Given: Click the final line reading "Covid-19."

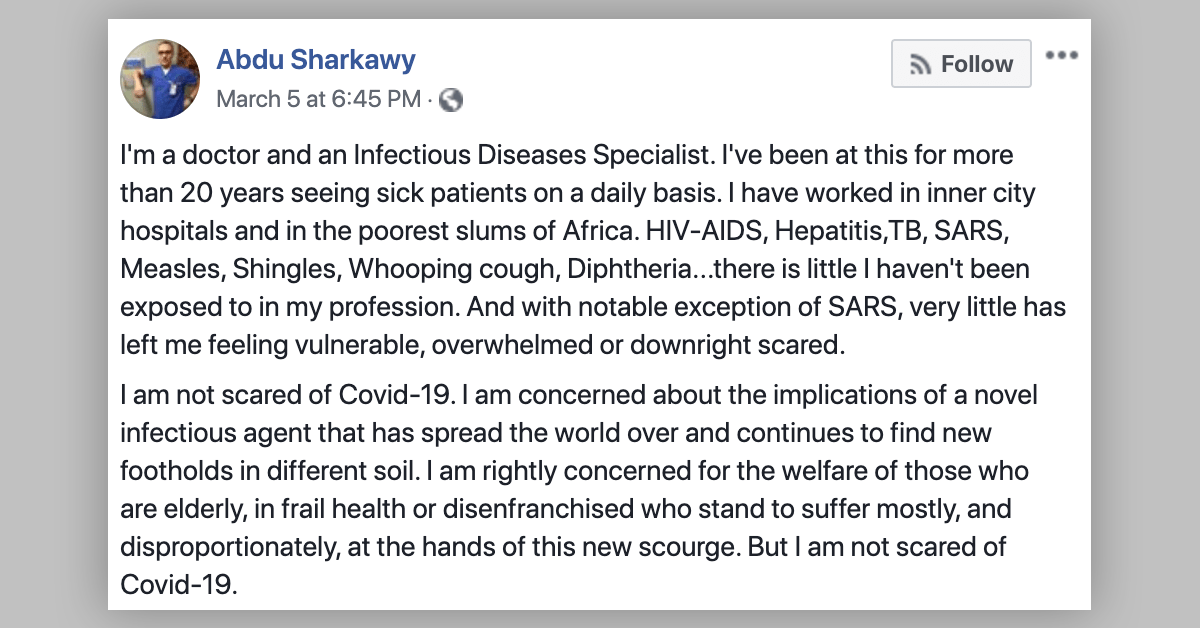Looking at the screenshot, I should point(179,585).
